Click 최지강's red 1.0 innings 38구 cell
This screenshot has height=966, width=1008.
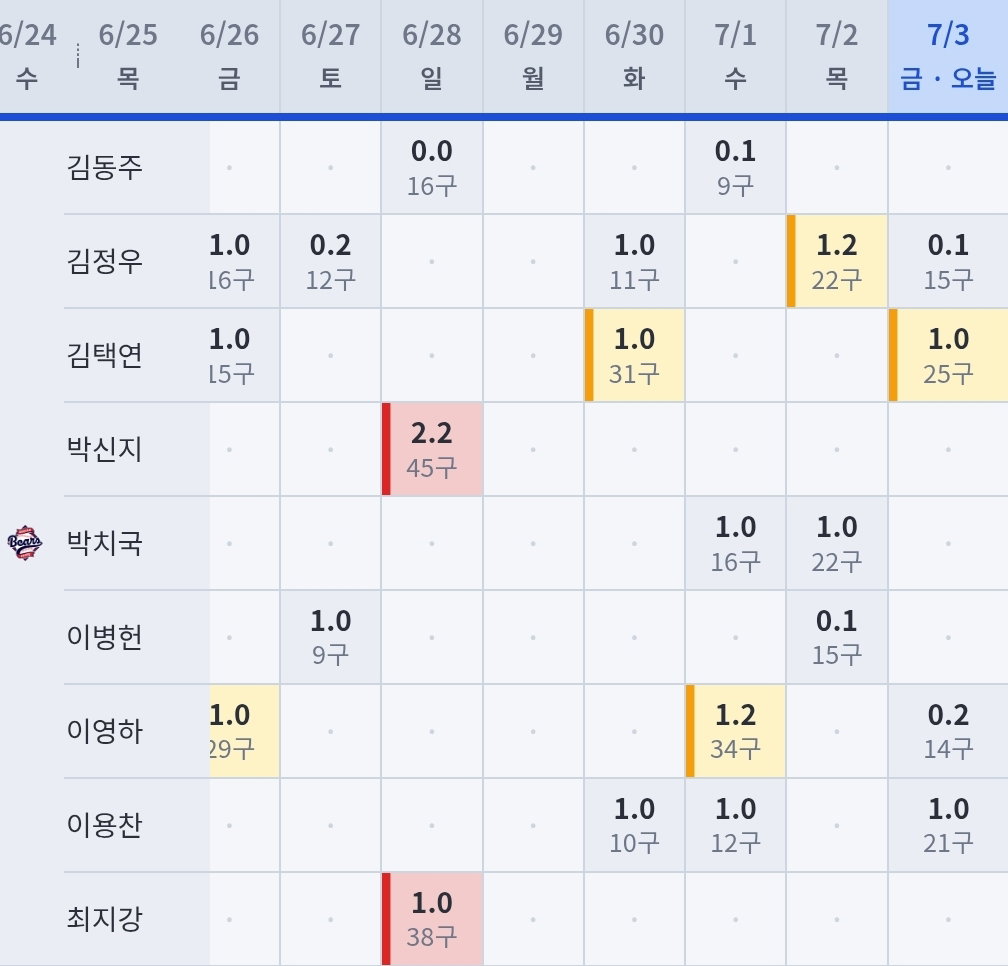tap(432, 918)
